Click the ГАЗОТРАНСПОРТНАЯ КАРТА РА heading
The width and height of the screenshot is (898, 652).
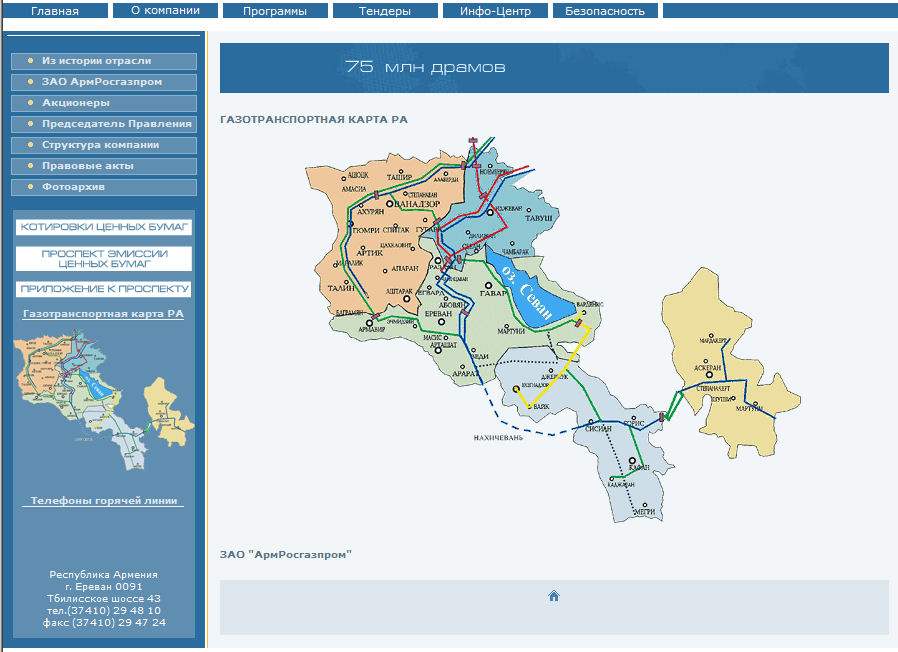point(314,120)
